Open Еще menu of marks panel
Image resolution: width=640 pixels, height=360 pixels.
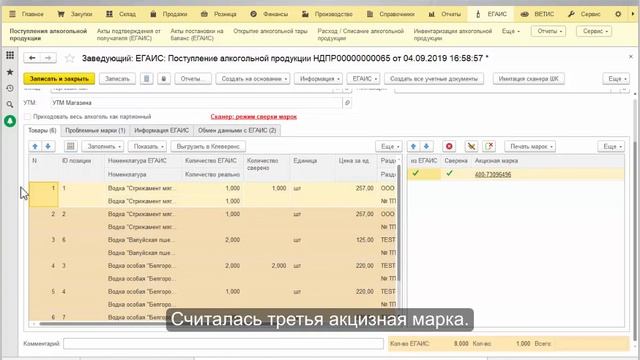[611, 146]
